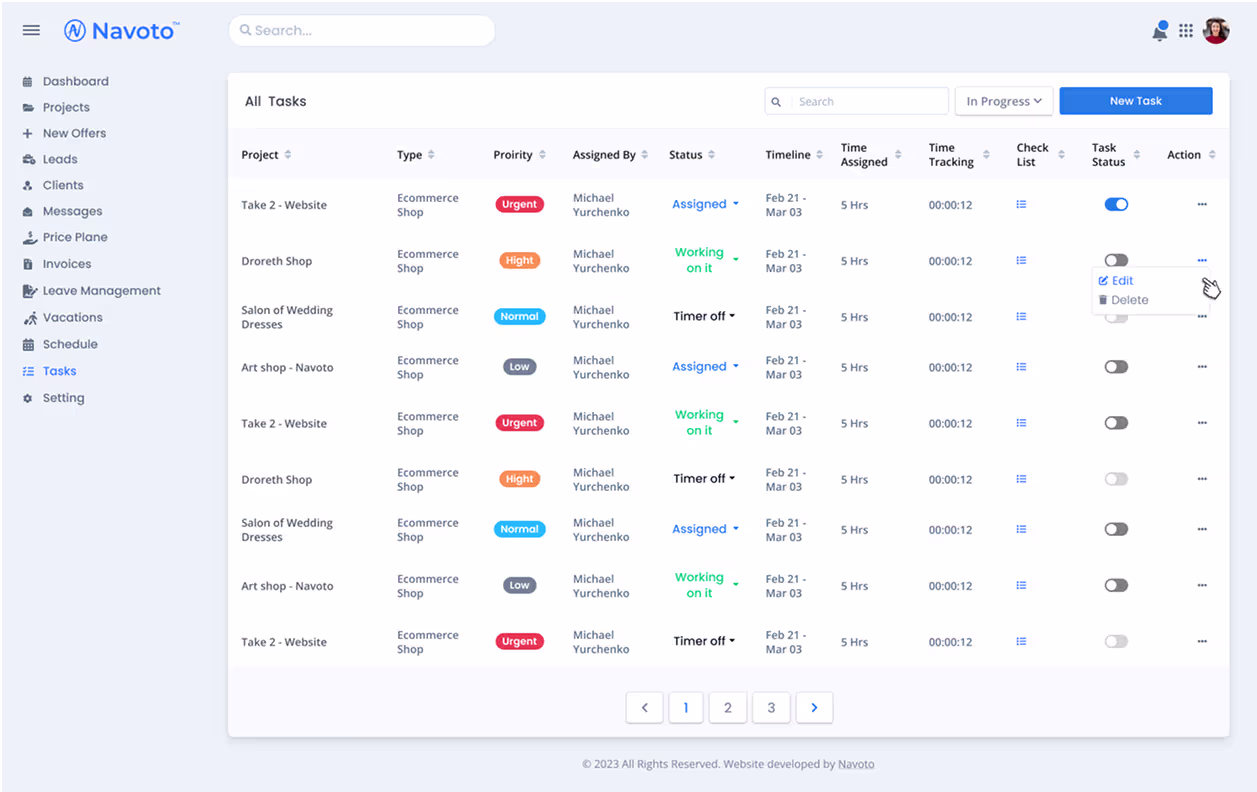
Task: Open the Navoto footer link
Action: pyautogui.click(x=856, y=764)
